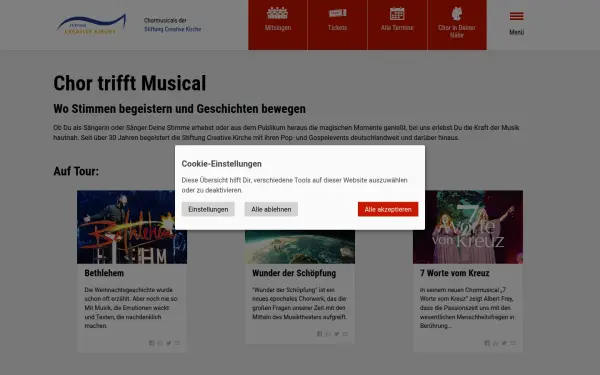Share Wunder der Schöpfung on Facebook
Viewport: 600px width, 375px height.
[320, 334]
